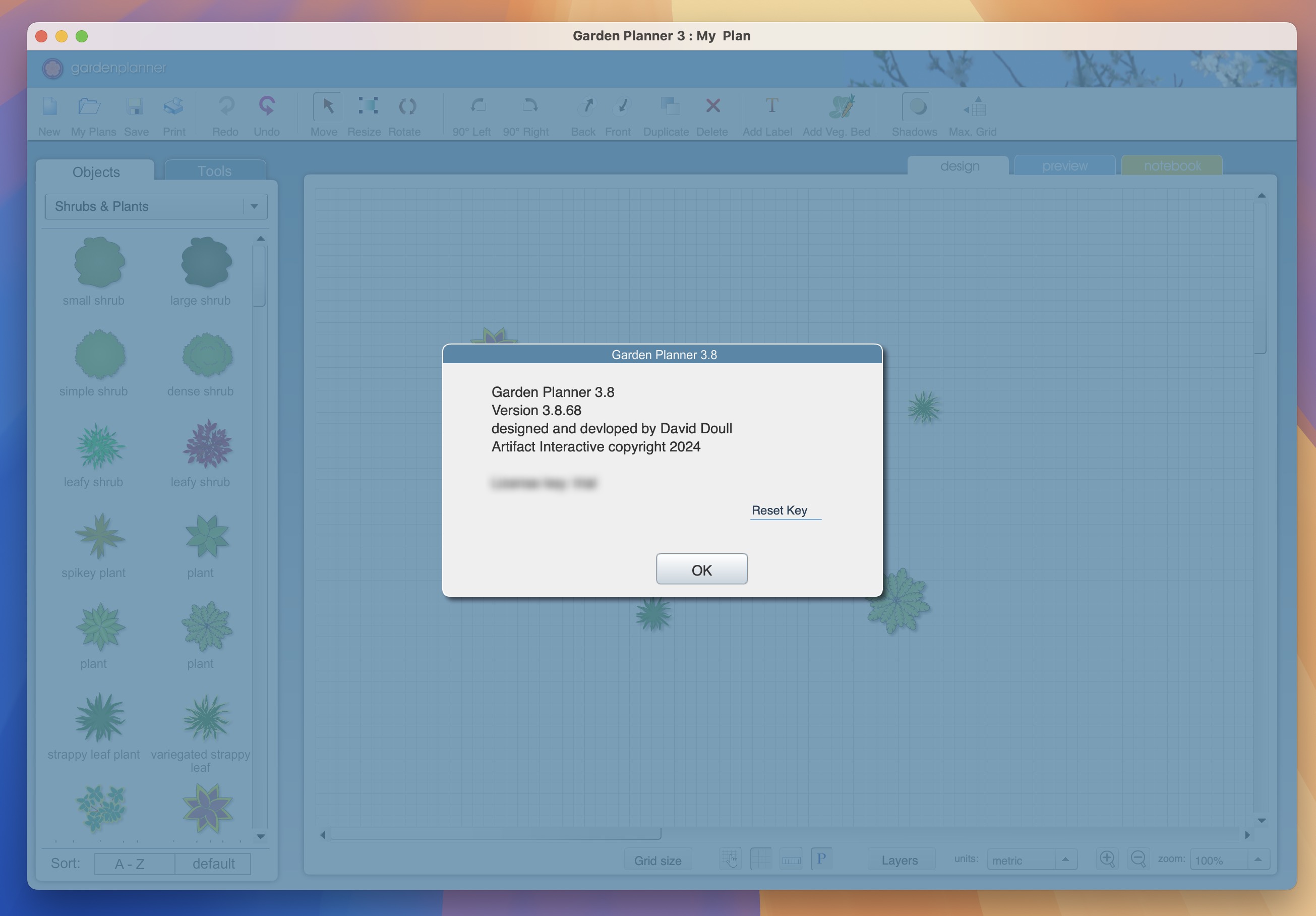Image resolution: width=1316 pixels, height=916 pixels.
Task: Select the dense shrub object
Action: point(207,354)
